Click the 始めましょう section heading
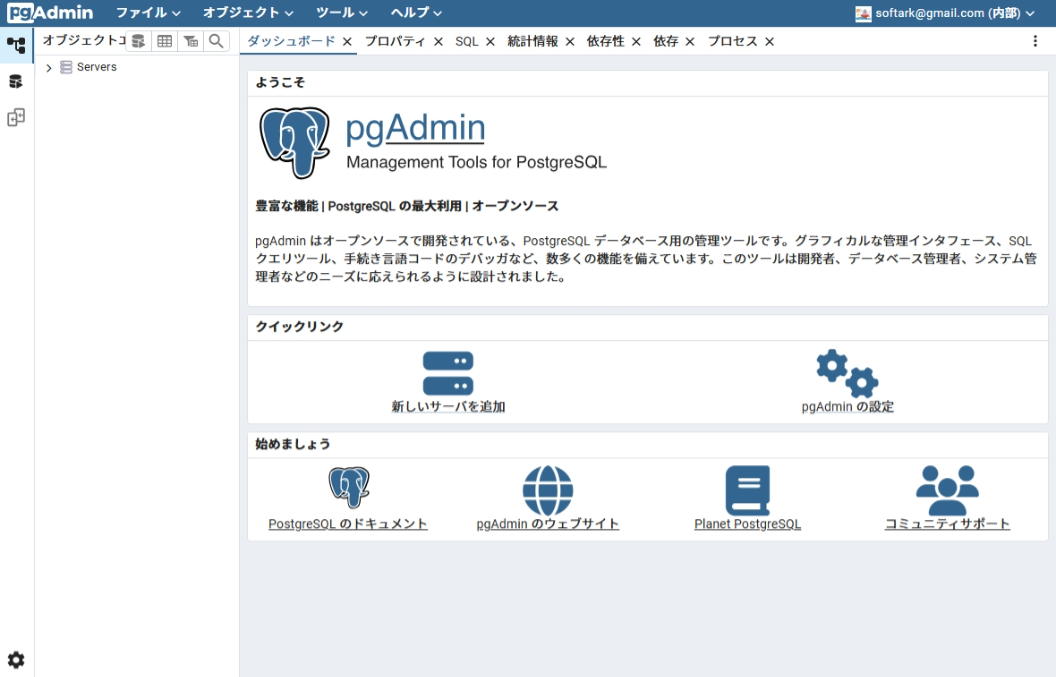The image size is (1056, 677). coord(293,443)
